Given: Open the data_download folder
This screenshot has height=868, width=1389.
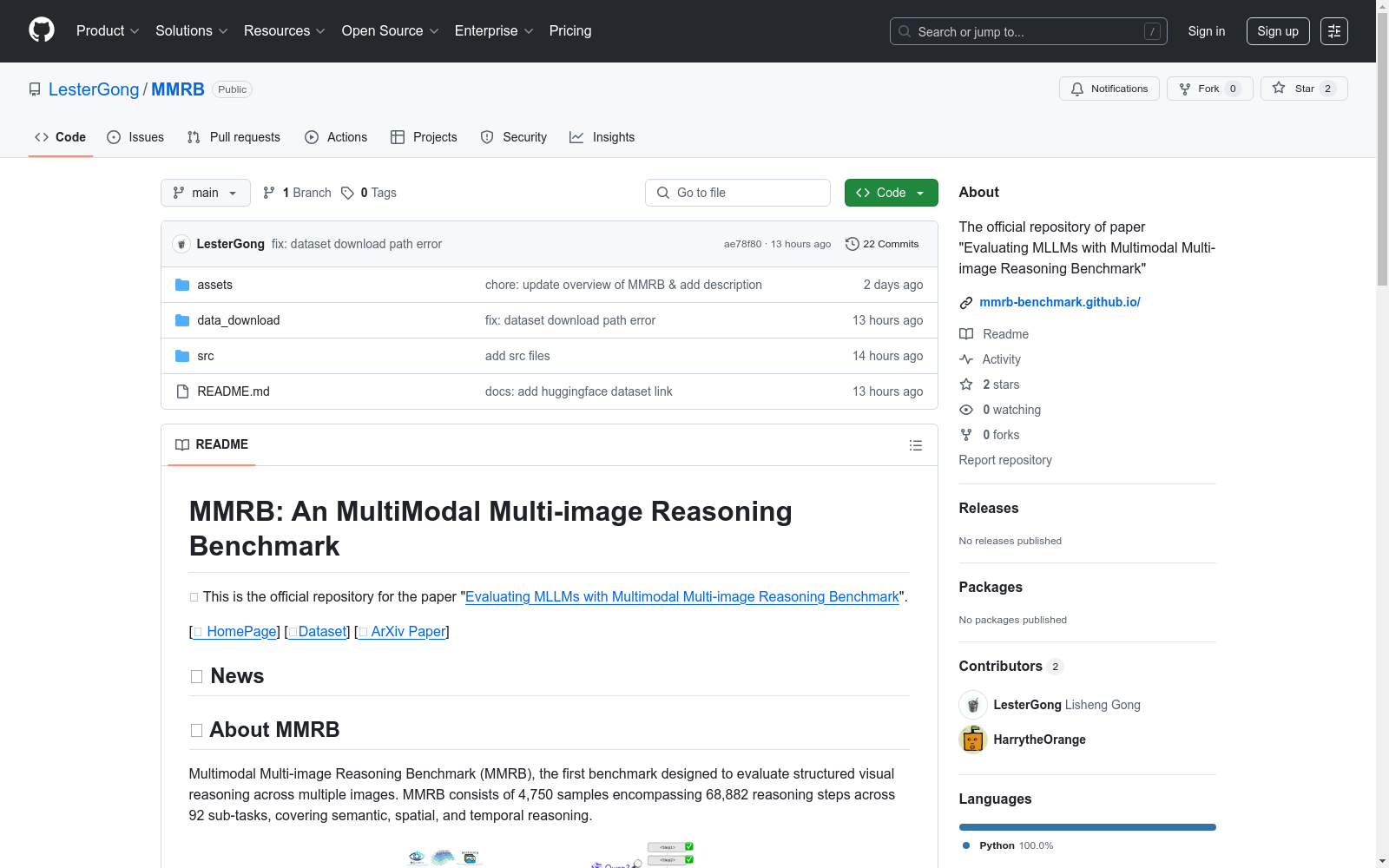Looking at the screenshot, I should click(239, 320).
